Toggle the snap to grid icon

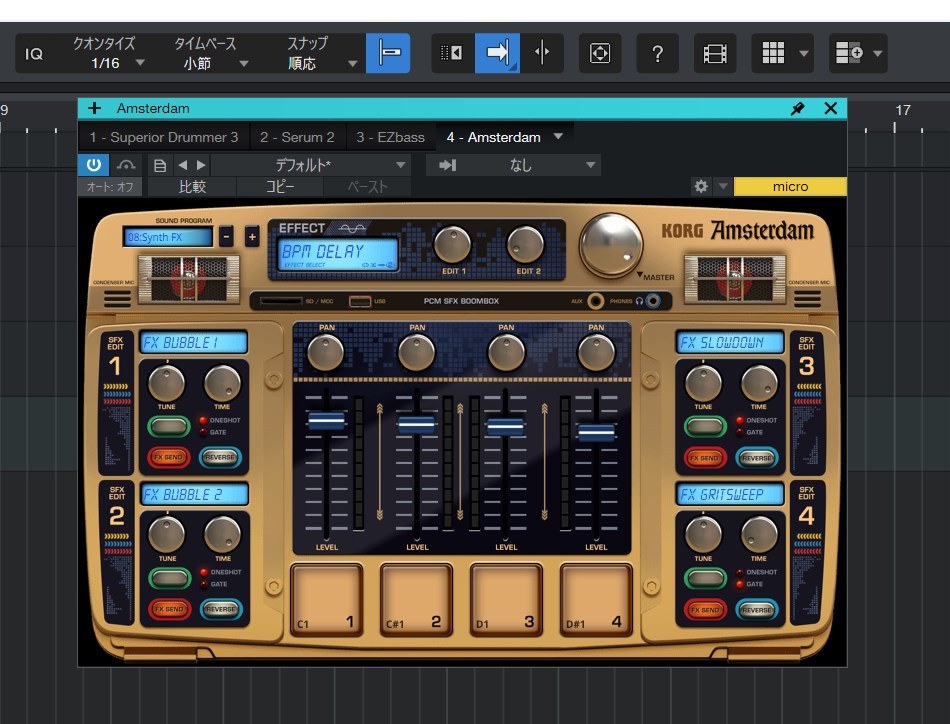click(387, 54)
